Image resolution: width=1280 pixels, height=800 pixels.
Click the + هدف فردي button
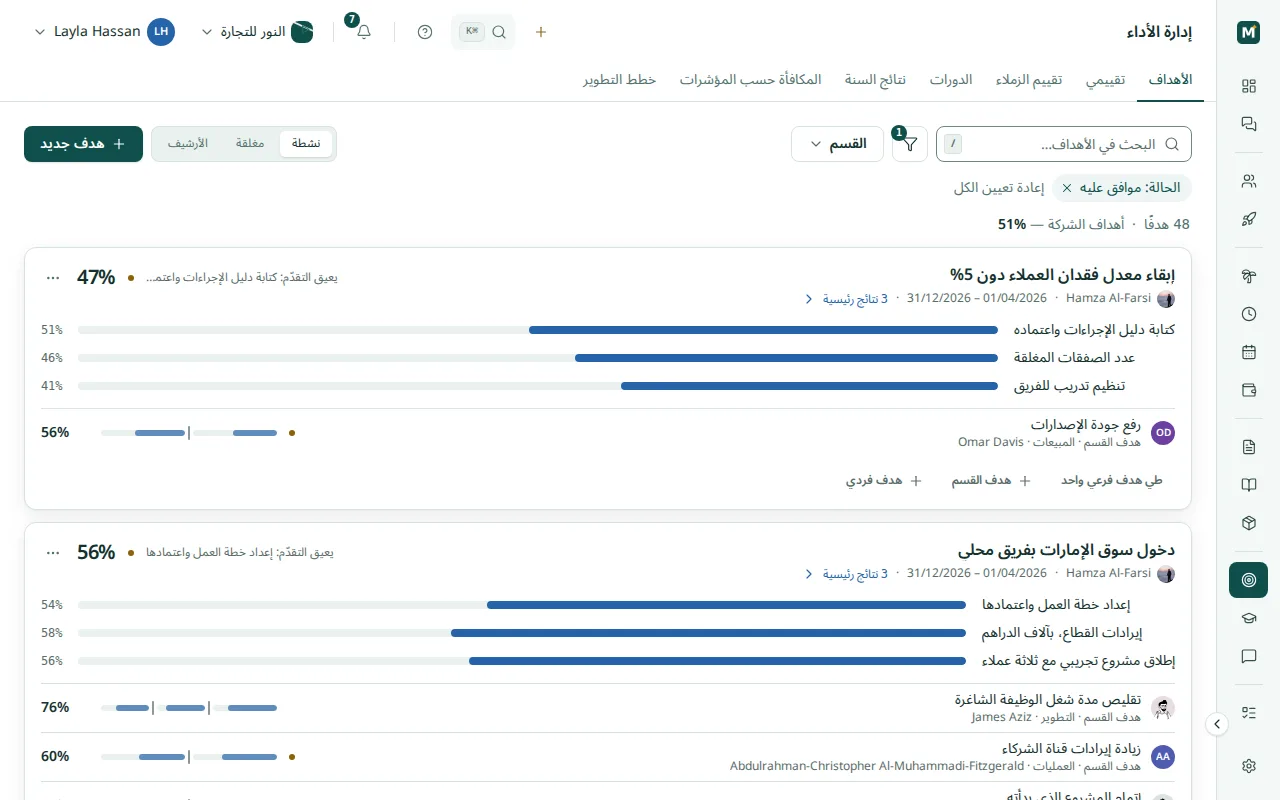[x=884, y=481]
